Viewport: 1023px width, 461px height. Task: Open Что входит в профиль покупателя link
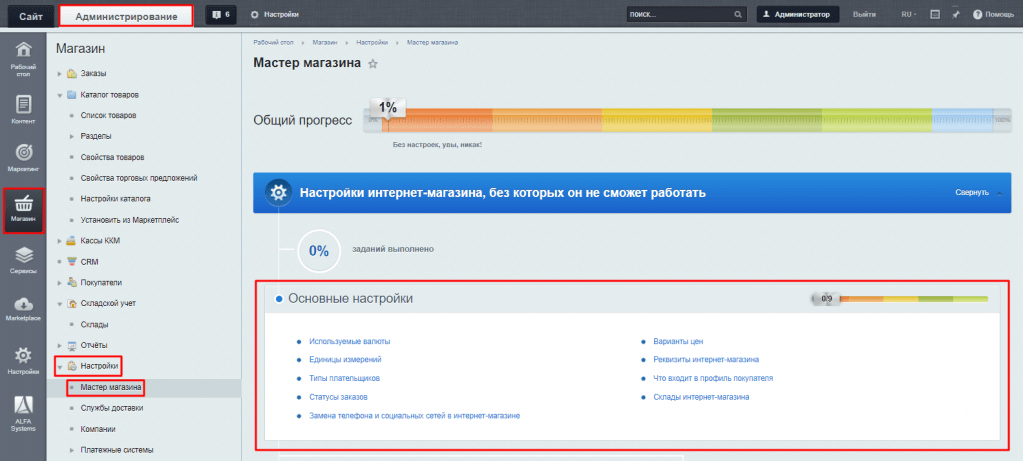tap(713, 378)
